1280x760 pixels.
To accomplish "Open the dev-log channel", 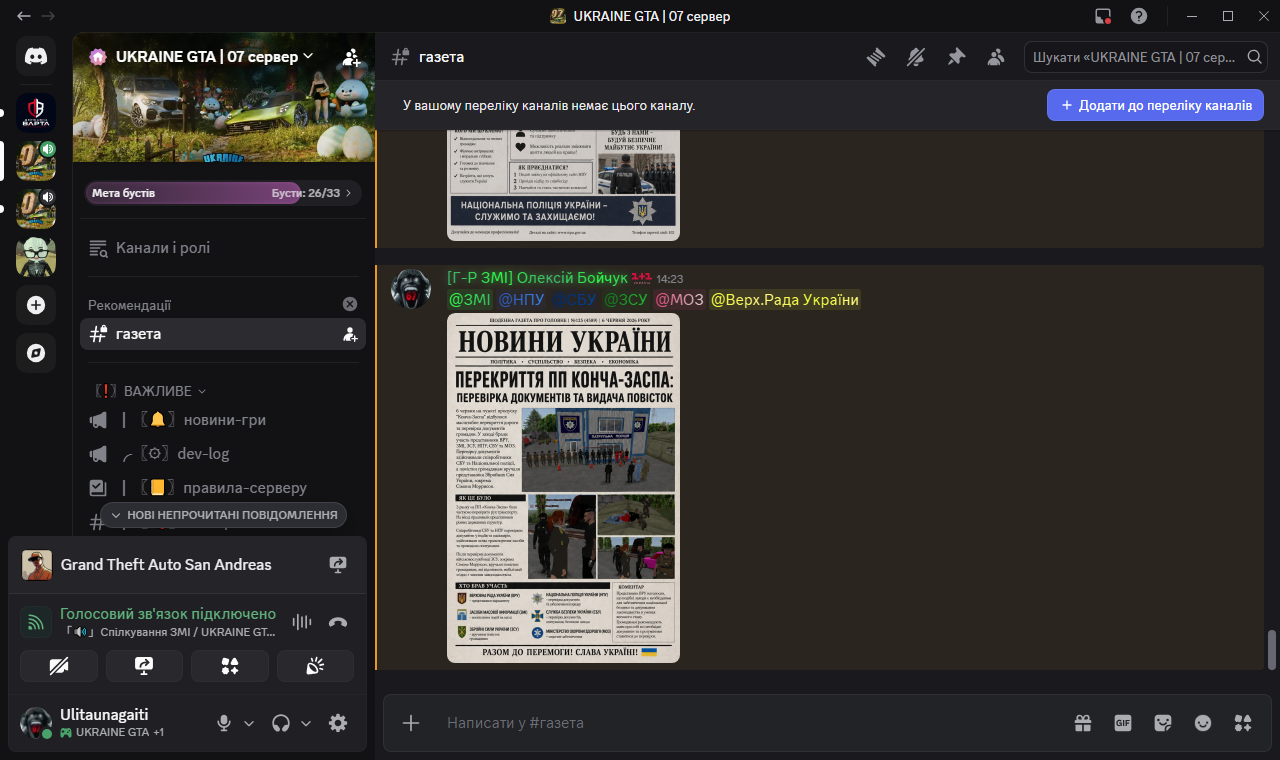I will click(222, 454).
